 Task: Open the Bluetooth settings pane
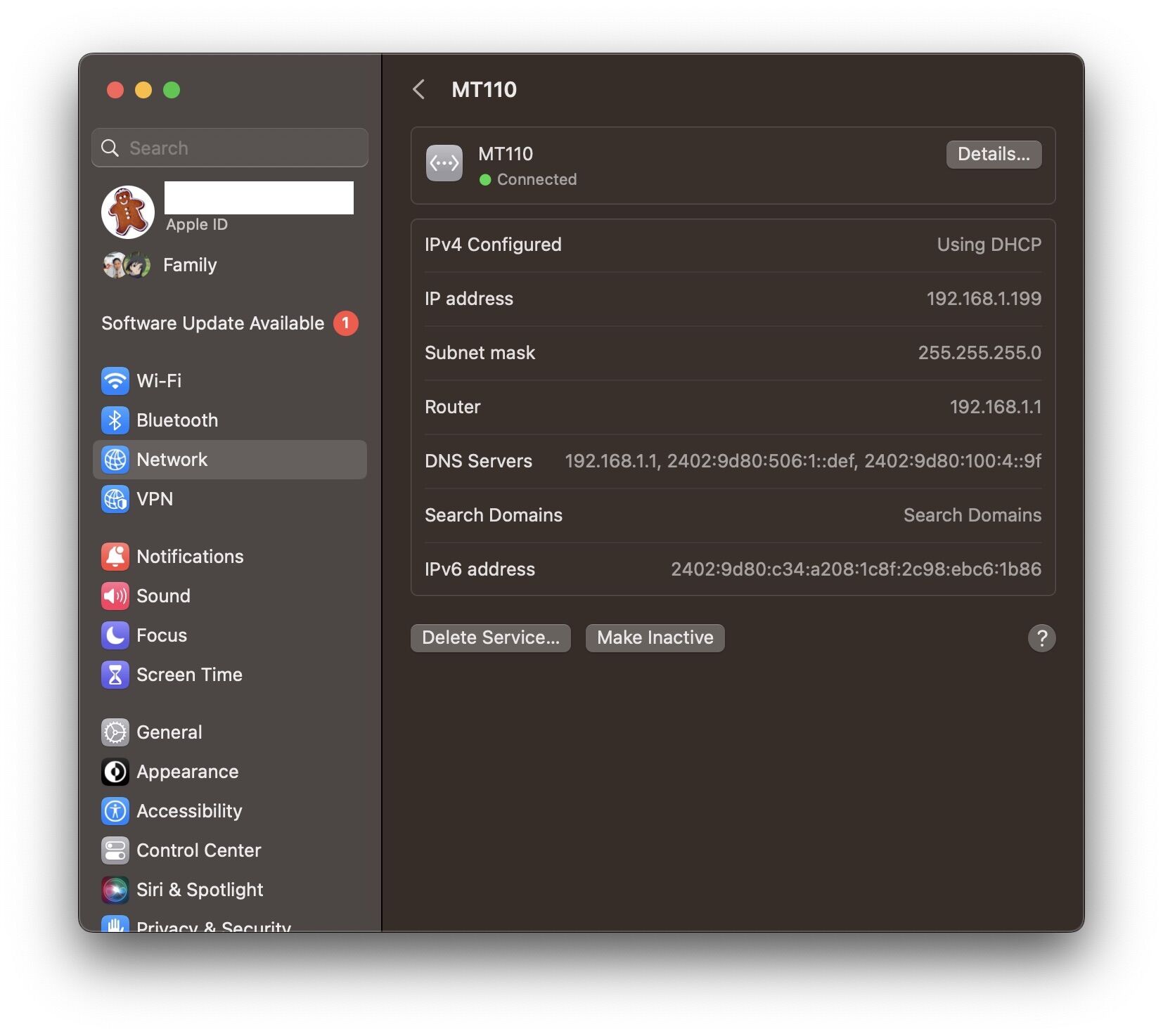230,420
